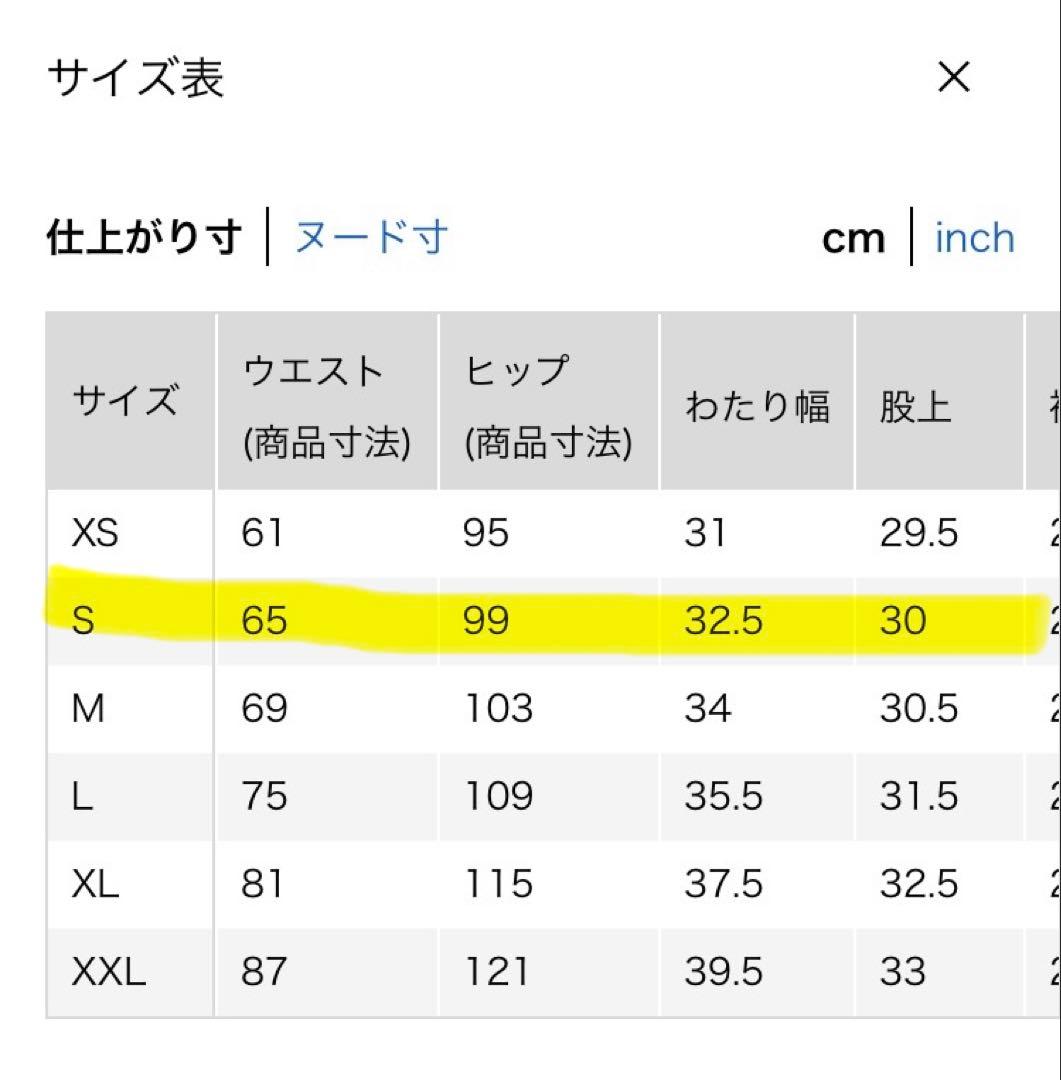Click the 股上 column header
The height and width of the screenshot is (1080, 1061).
940,401
